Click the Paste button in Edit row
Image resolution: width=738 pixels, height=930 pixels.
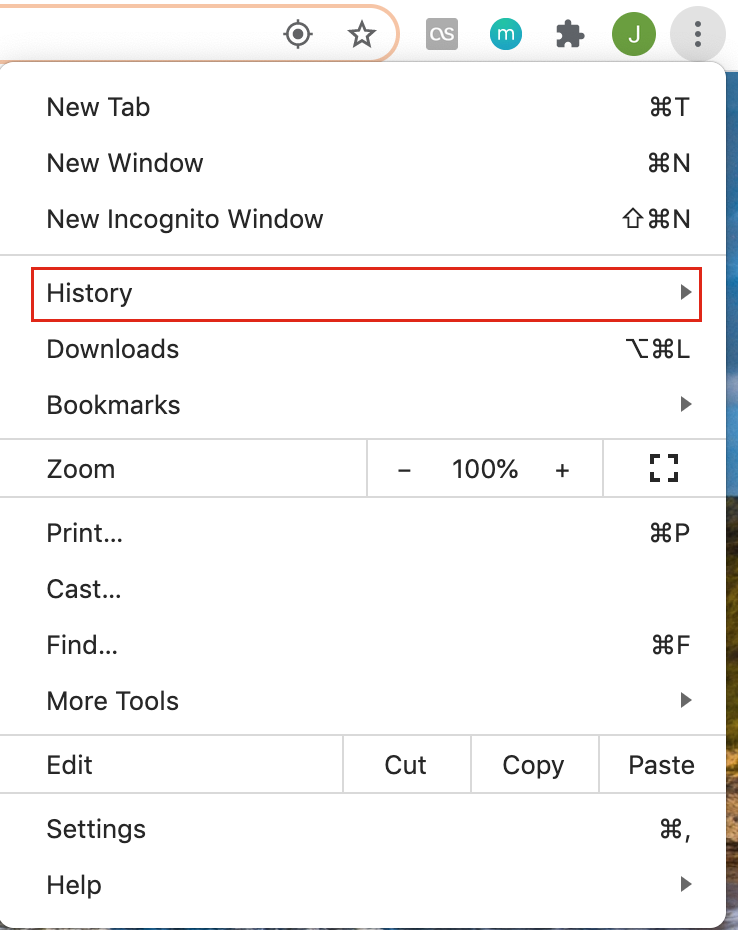point(662,765)
